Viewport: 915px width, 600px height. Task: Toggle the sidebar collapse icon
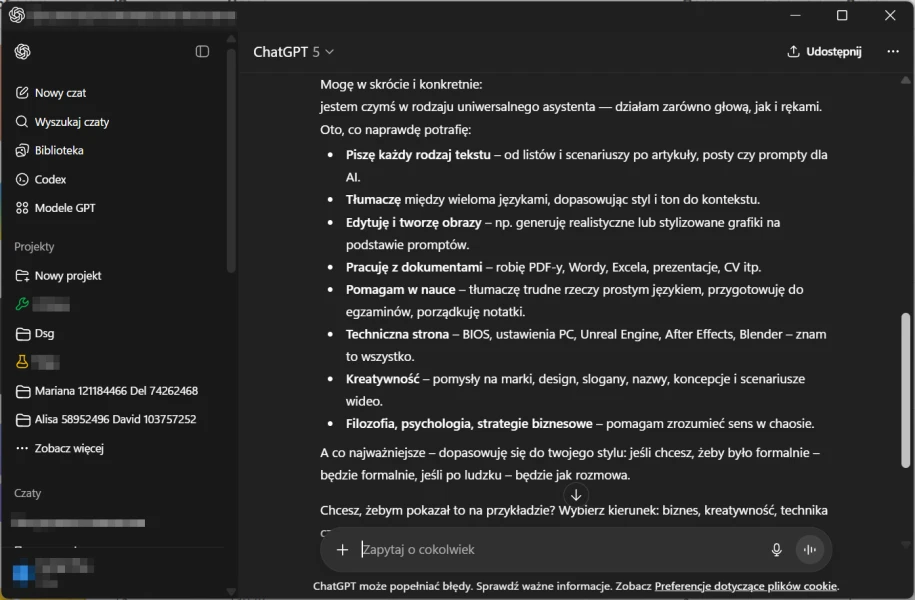pos(202,52)
